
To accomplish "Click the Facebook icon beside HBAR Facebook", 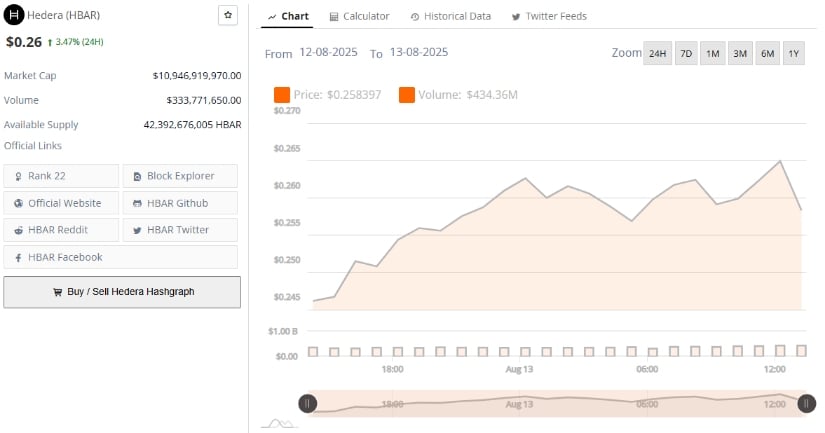I will [x=18, y=258].
